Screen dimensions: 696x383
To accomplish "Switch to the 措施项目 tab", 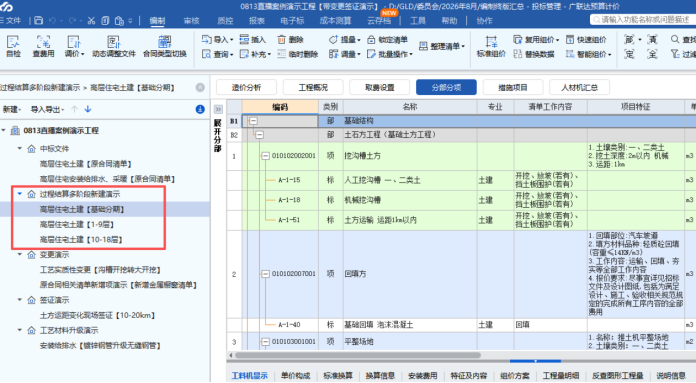I will point(513,87).
